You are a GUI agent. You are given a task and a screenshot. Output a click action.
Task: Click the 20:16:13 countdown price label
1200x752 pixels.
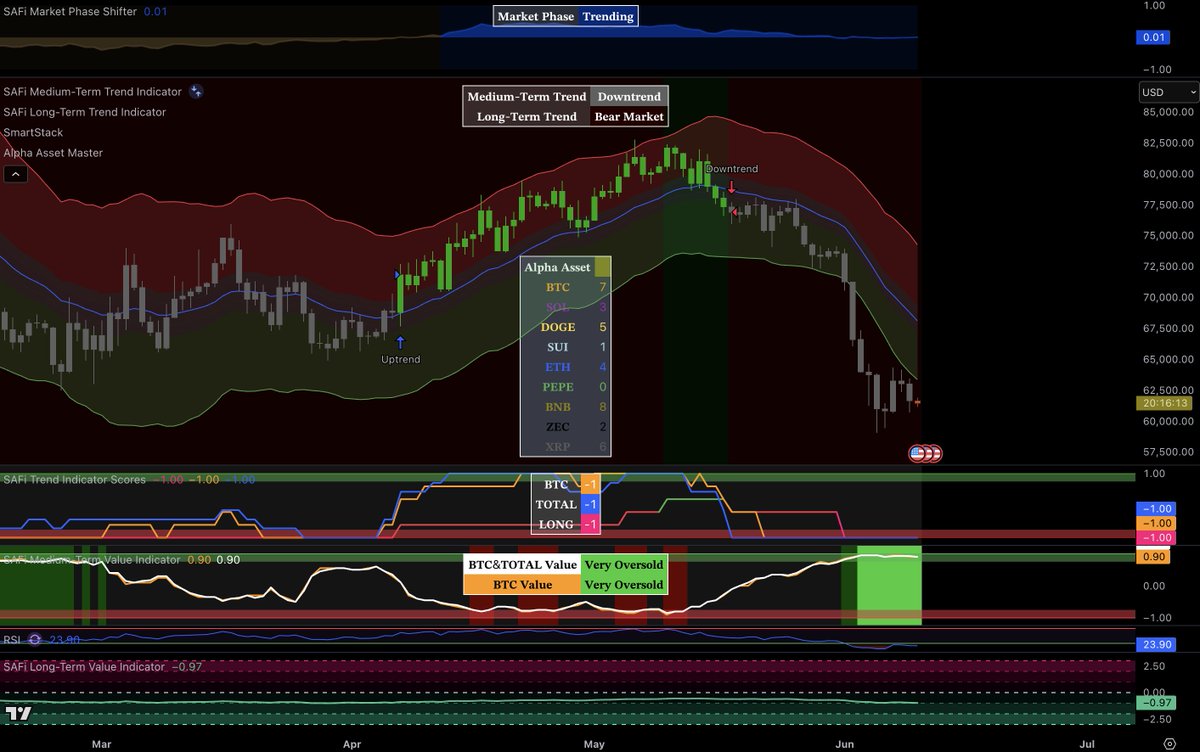[x=1162, y=403]
